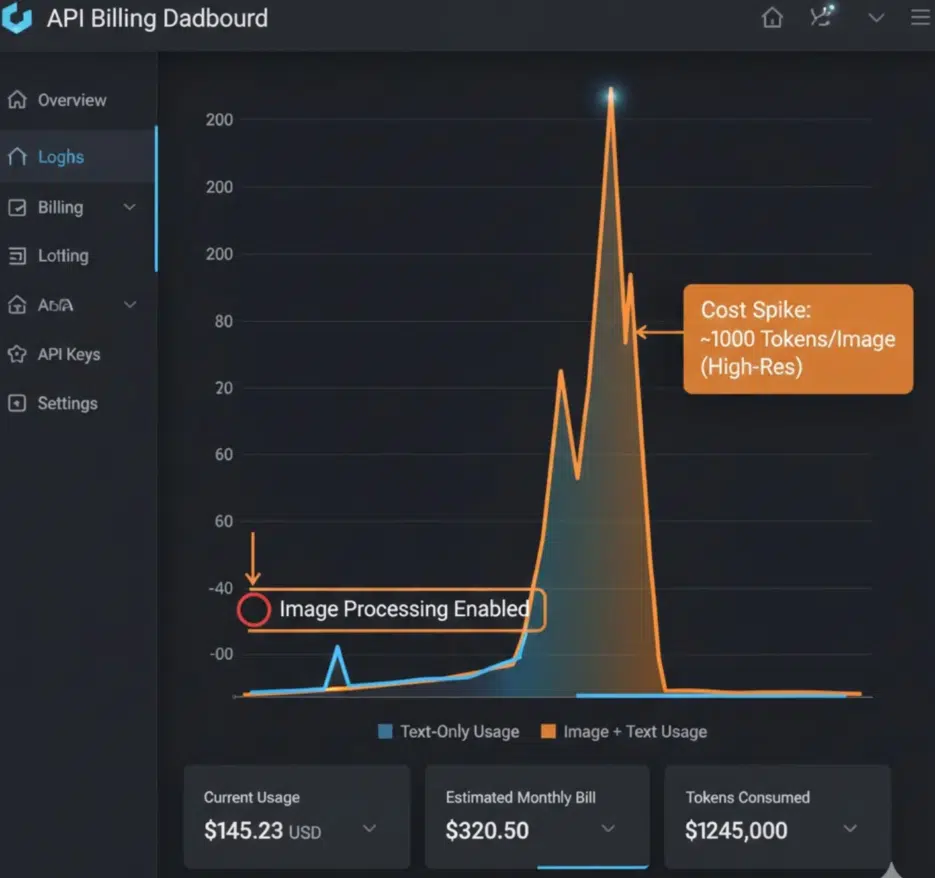
Task: Select the Loghs sidebar icon
Action: [x=17, y=156]
